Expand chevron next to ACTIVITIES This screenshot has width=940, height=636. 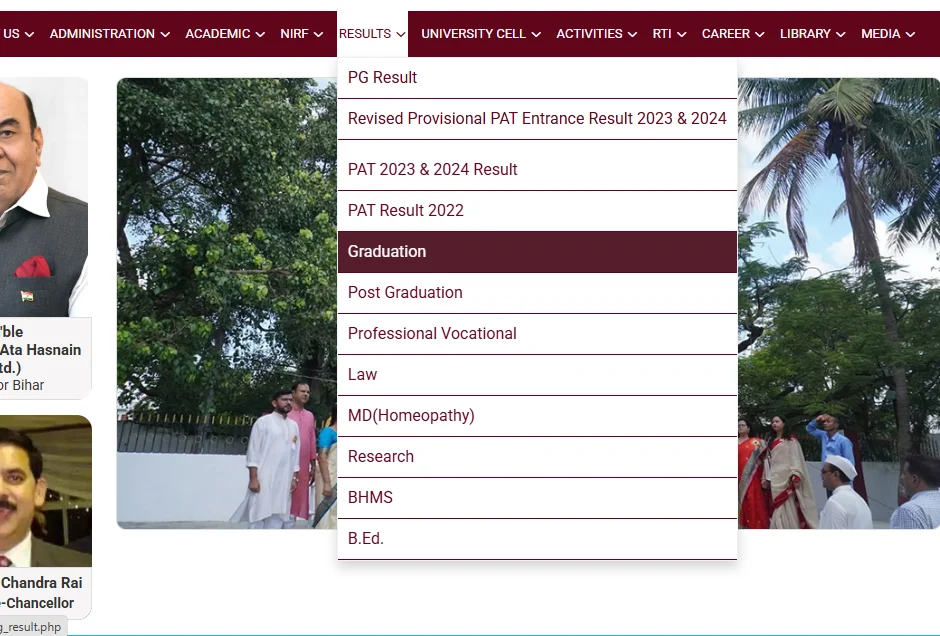point(632,35)
